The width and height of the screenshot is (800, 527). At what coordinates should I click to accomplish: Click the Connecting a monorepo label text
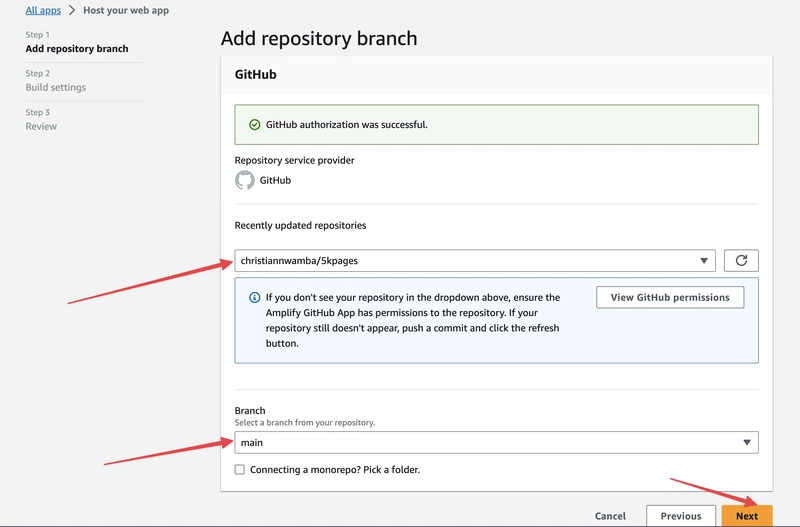(x=335, y=469)
